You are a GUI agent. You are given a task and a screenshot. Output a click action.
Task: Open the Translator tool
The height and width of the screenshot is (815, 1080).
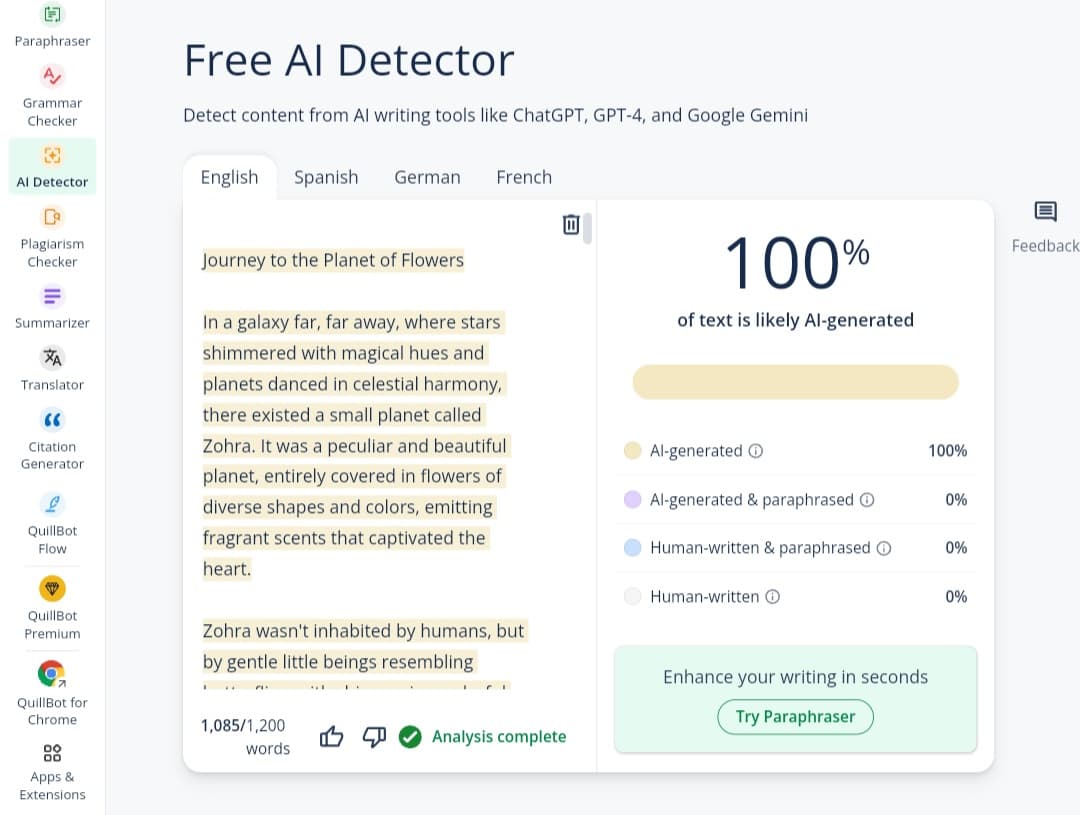coord(52,358)
